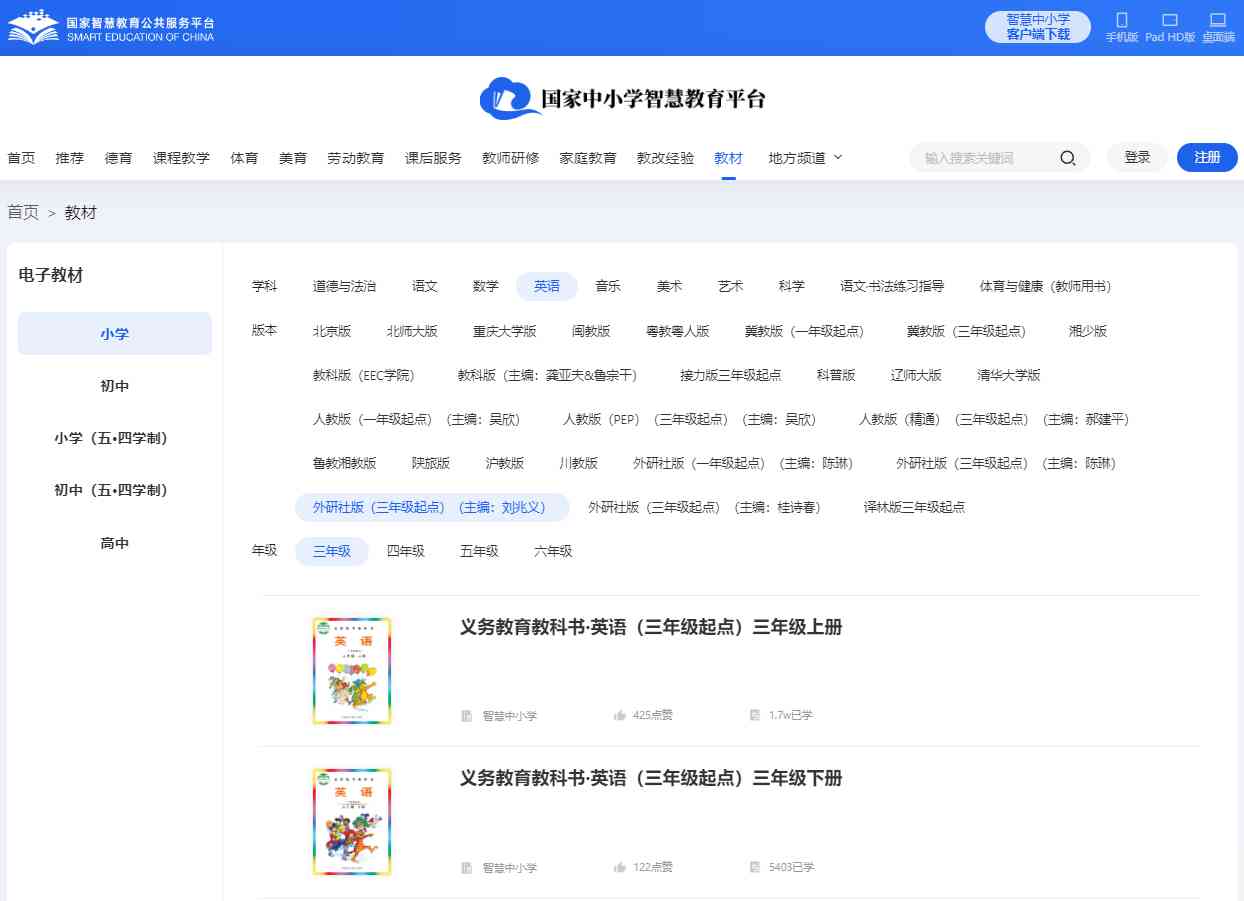This screenshot has width=1244, height=901.
Task: Open the 教师研修 navigation tab
Action: pos(510,158)
